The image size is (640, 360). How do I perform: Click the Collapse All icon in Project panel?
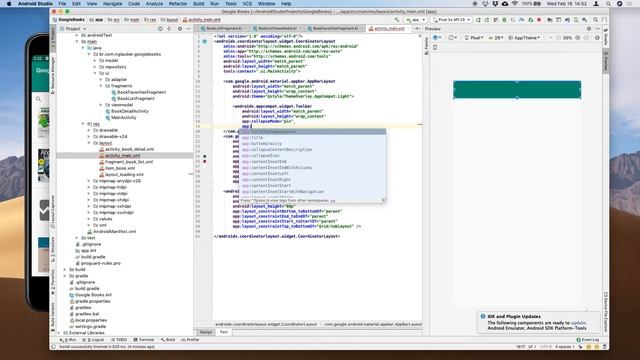pyautogui.click(x=169, y=29)
